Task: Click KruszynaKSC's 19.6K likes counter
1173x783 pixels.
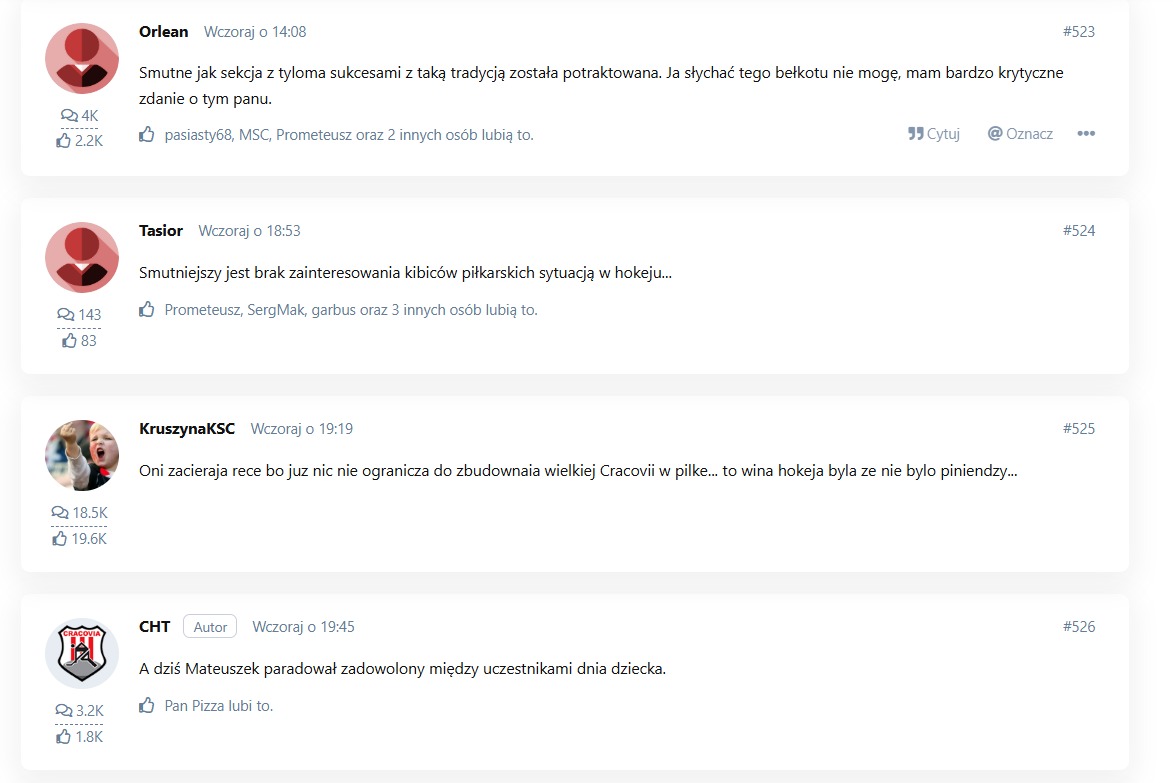Action: [79, 538]
